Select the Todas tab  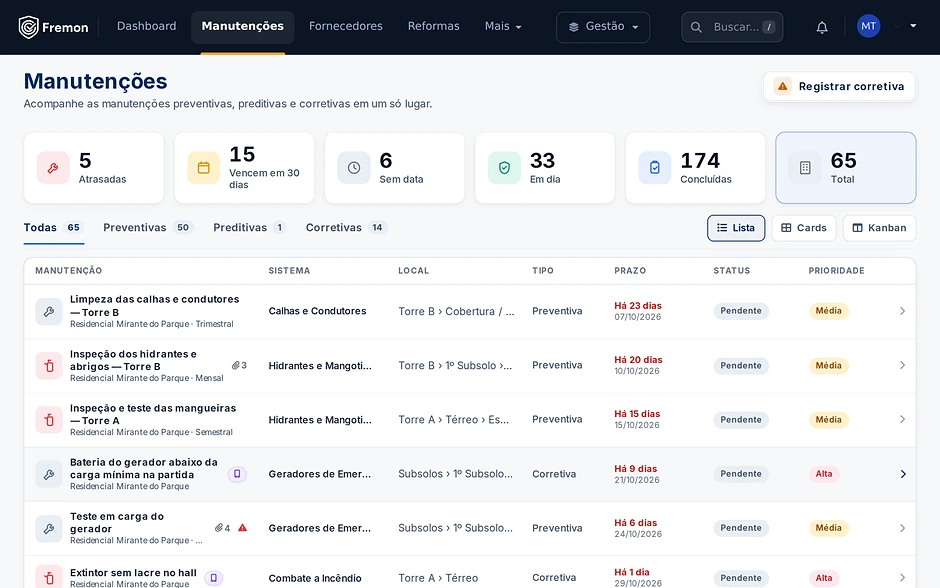coord(53,228)
